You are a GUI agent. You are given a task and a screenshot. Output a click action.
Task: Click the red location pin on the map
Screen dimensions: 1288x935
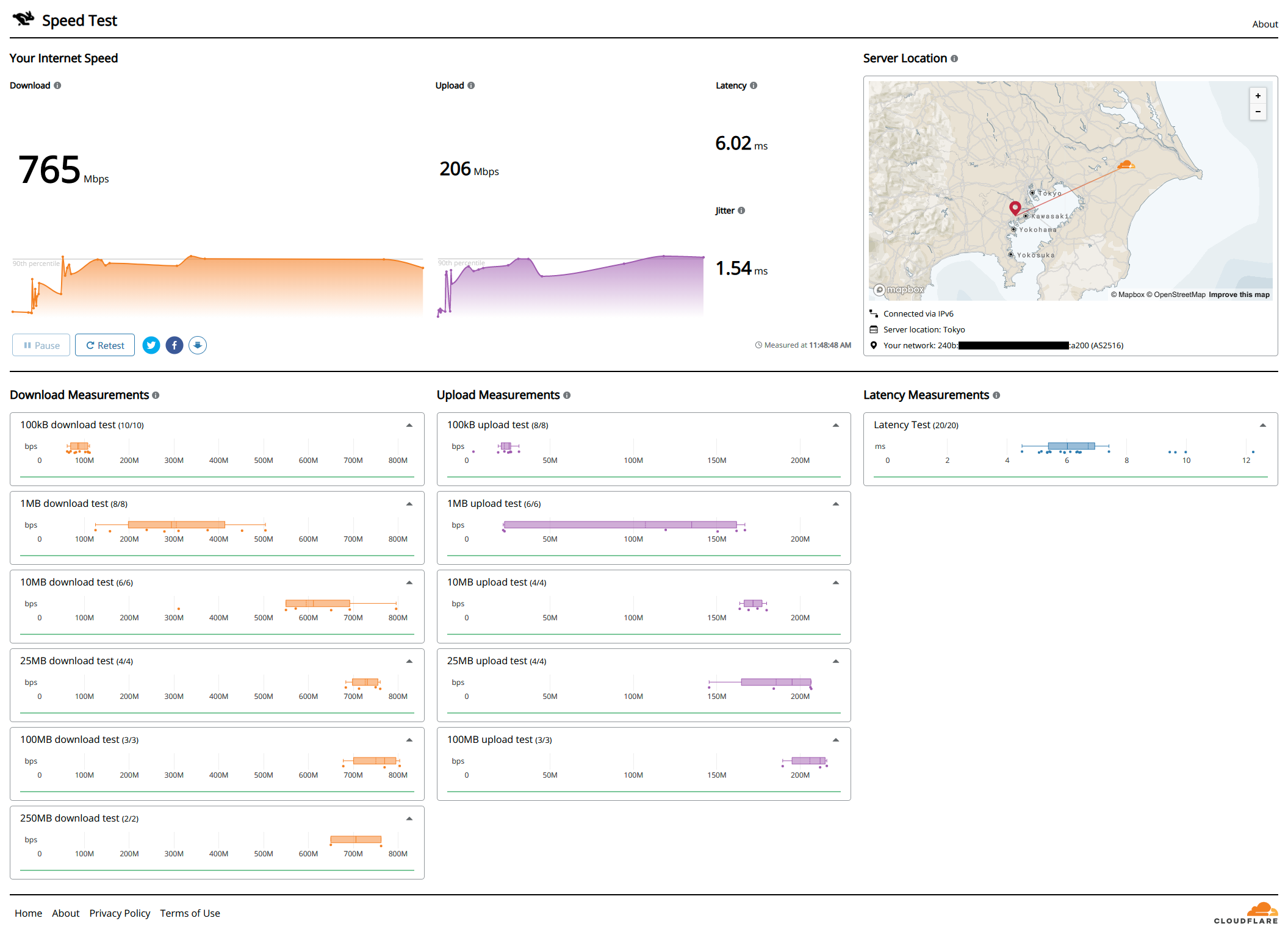coord(1015,208)
